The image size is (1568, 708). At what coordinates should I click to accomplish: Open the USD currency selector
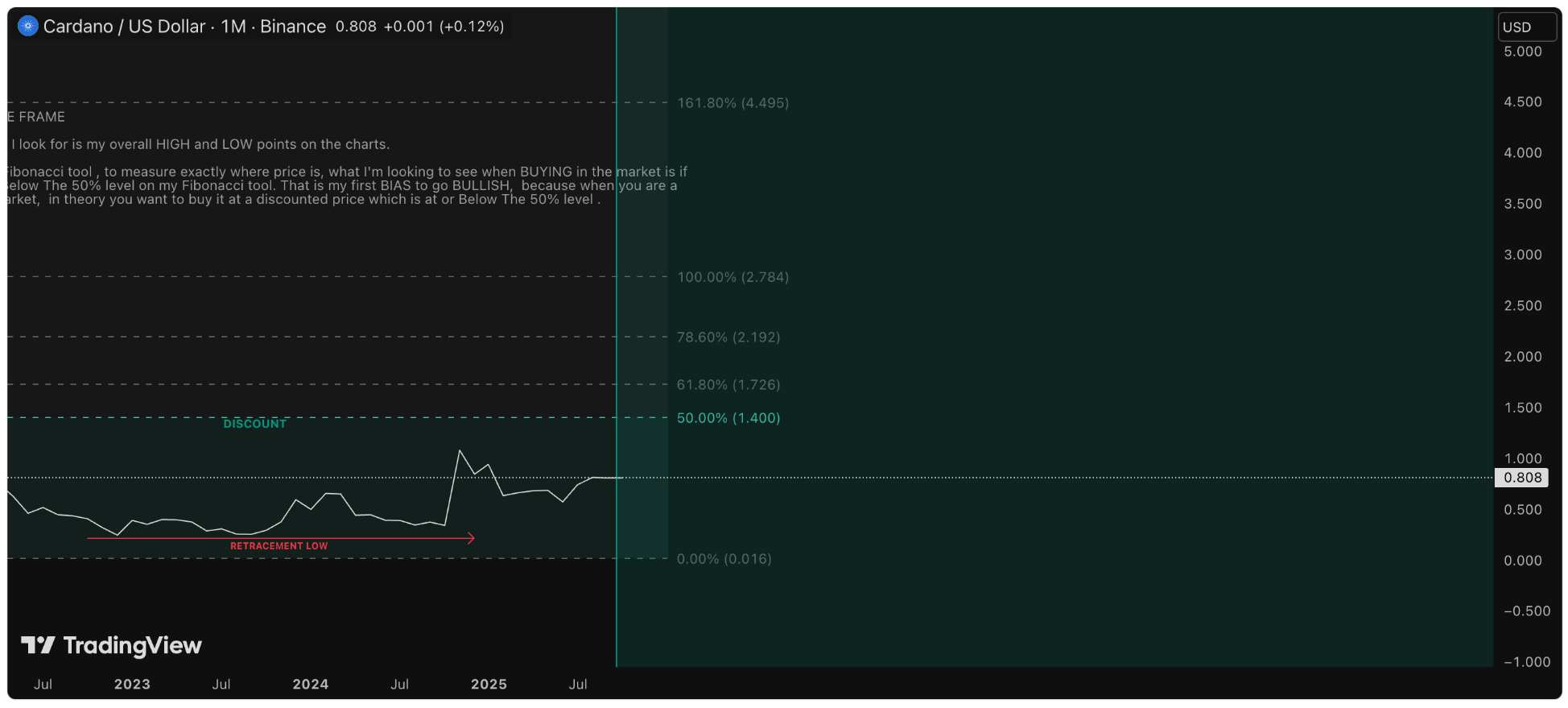[x=1526, y=27]
